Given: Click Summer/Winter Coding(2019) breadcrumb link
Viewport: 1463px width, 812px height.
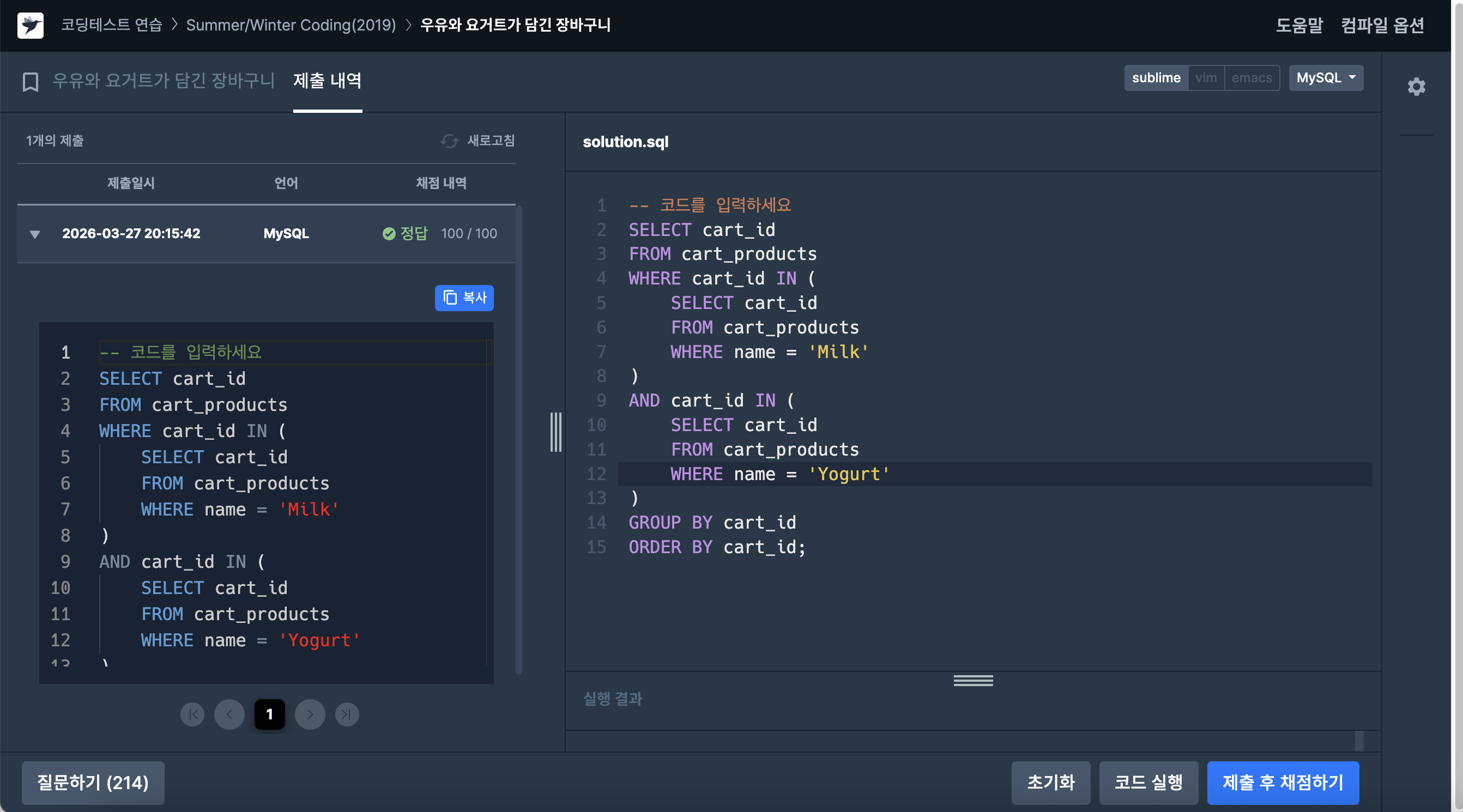Looking at the screenshot, I should 291,25.
